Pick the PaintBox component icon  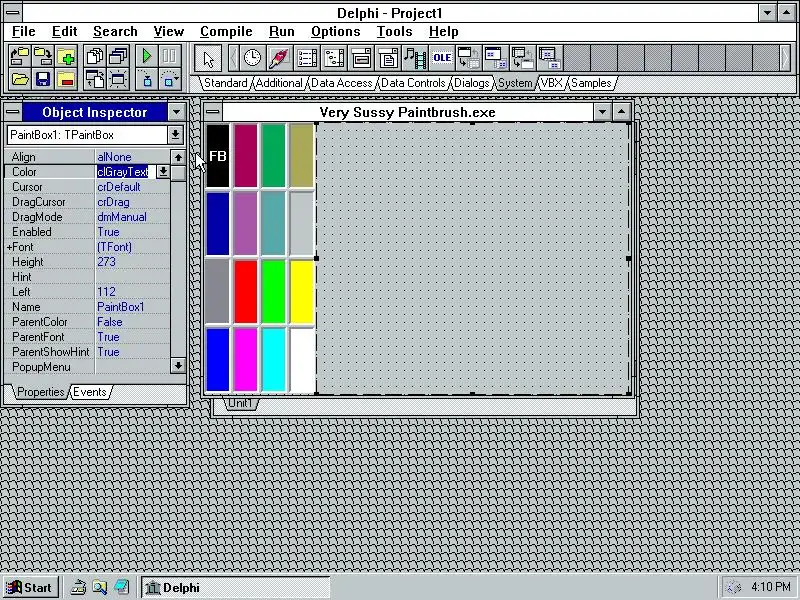tap(279, 58)
